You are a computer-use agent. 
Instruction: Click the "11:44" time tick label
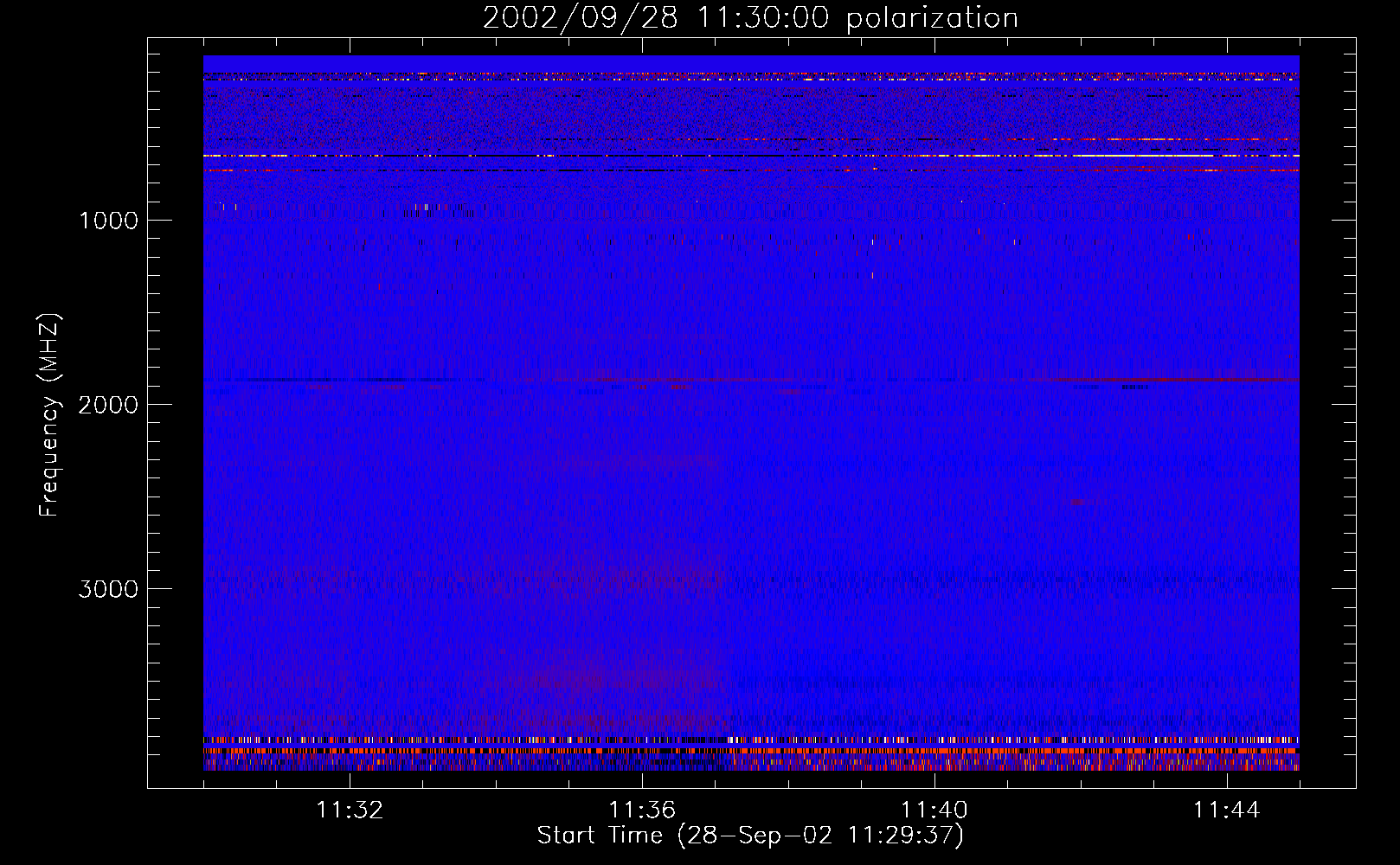[x=1227, y=811]
